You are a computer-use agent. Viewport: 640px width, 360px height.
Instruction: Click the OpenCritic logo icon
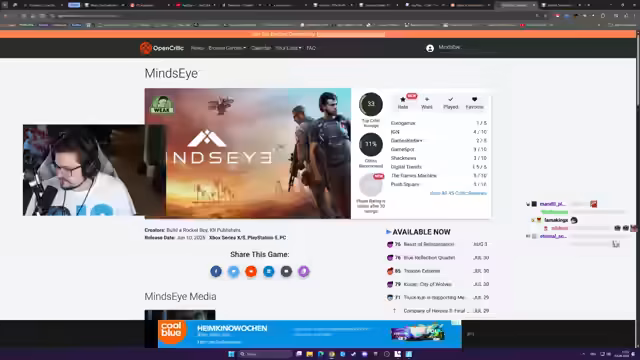[x=146, y=48]
